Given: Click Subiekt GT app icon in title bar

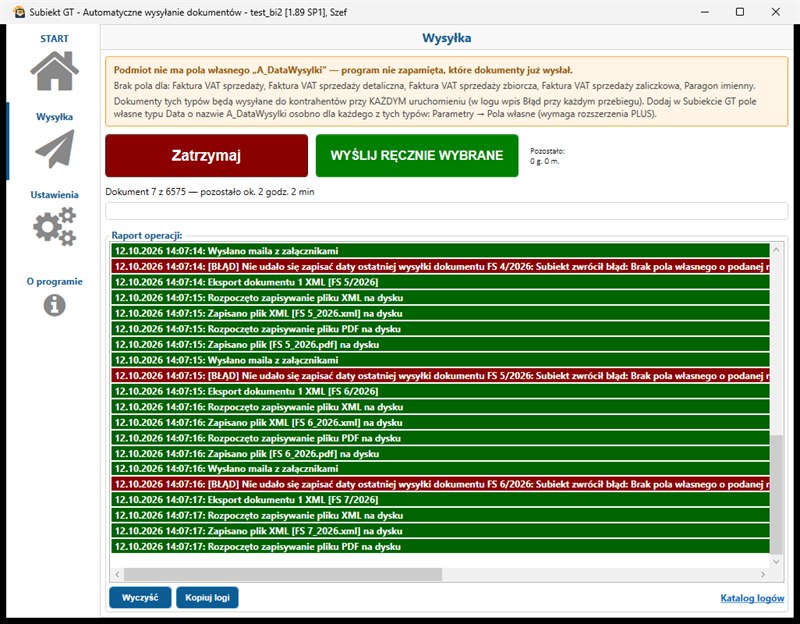Looking at the screenshot, I should coord(19,12).
